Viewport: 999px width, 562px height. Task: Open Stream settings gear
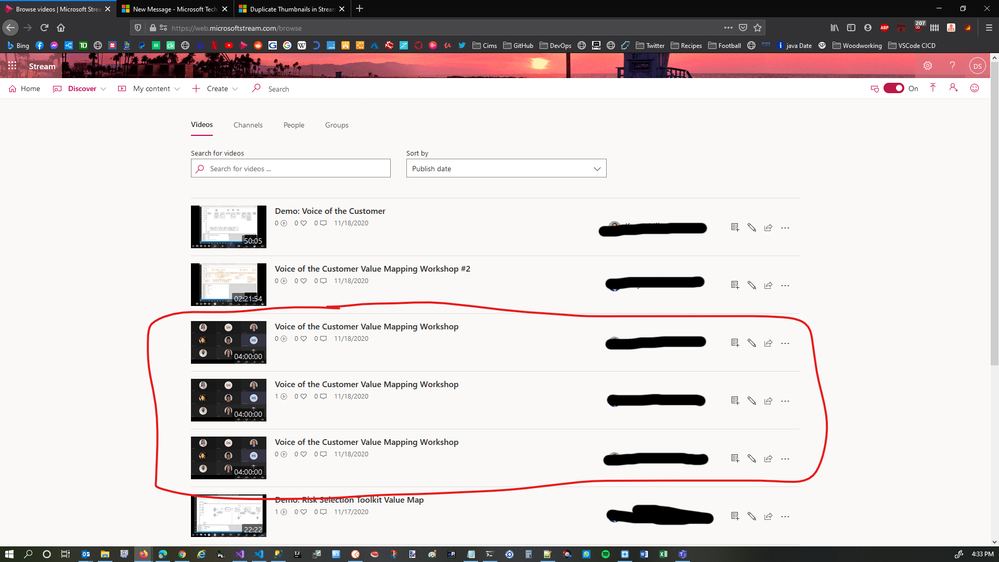928,66
